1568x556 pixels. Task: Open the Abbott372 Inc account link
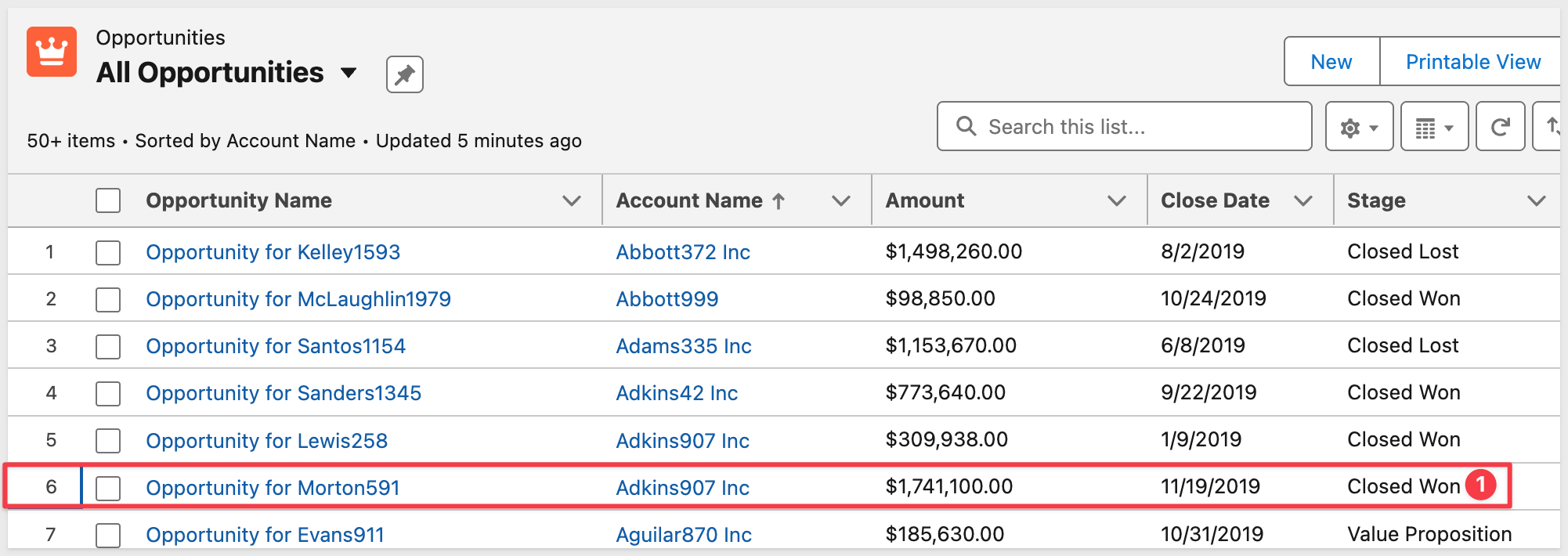pyautogui.click(x=683, y=252)
